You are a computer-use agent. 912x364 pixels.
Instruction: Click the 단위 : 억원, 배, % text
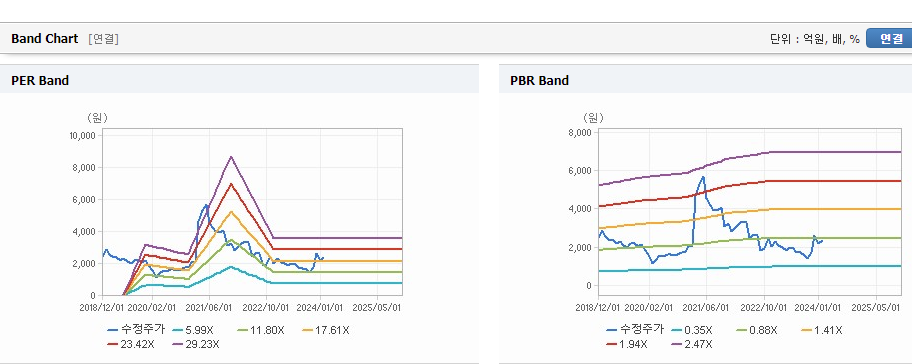[814, 39]
